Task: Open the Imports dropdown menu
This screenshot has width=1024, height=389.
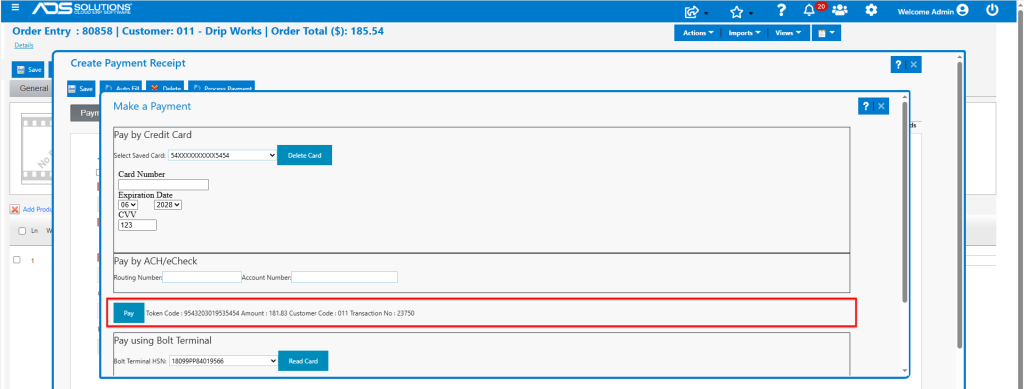Action: point(744,33)
